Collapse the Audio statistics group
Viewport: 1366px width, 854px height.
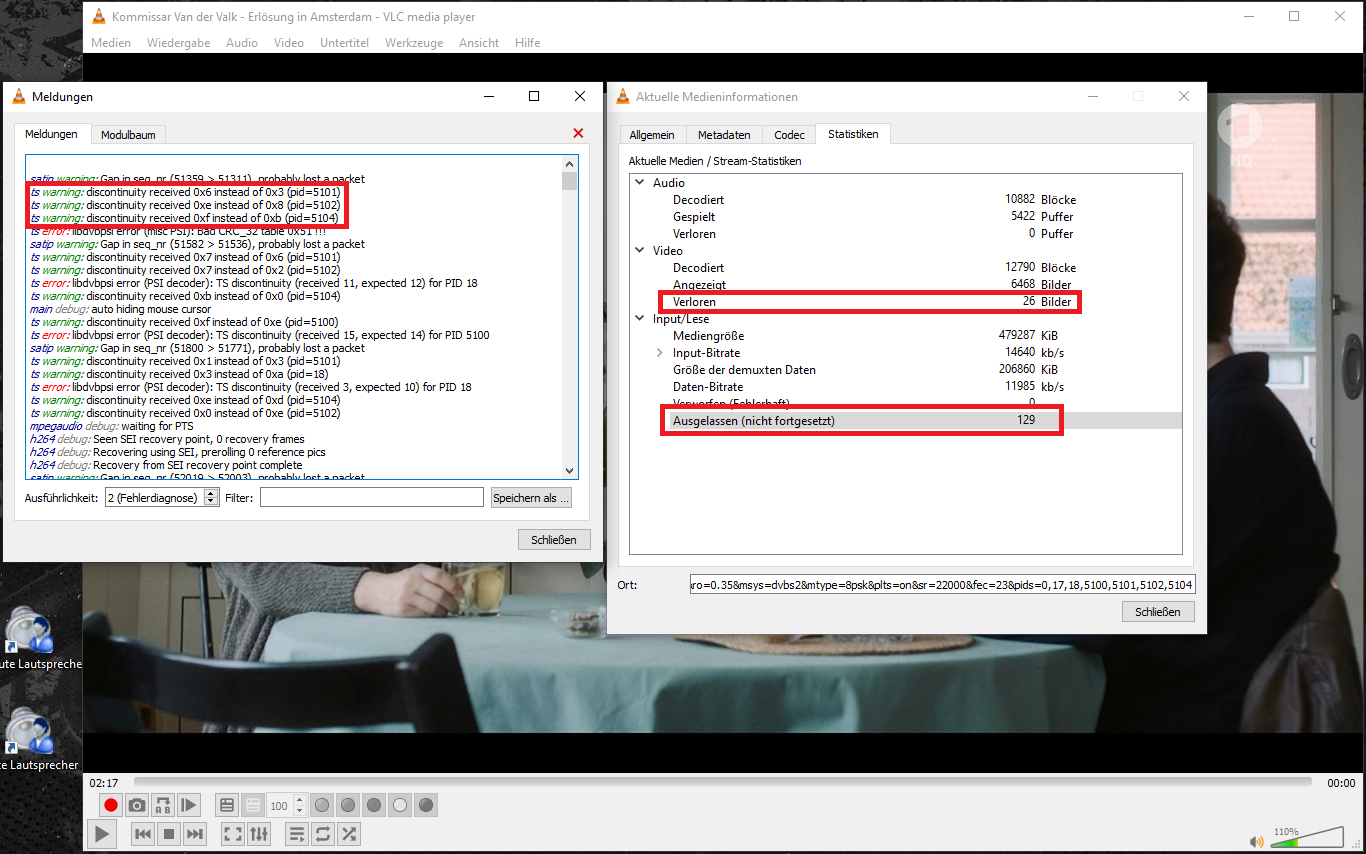pyautogui.click(x=640, y=183)
